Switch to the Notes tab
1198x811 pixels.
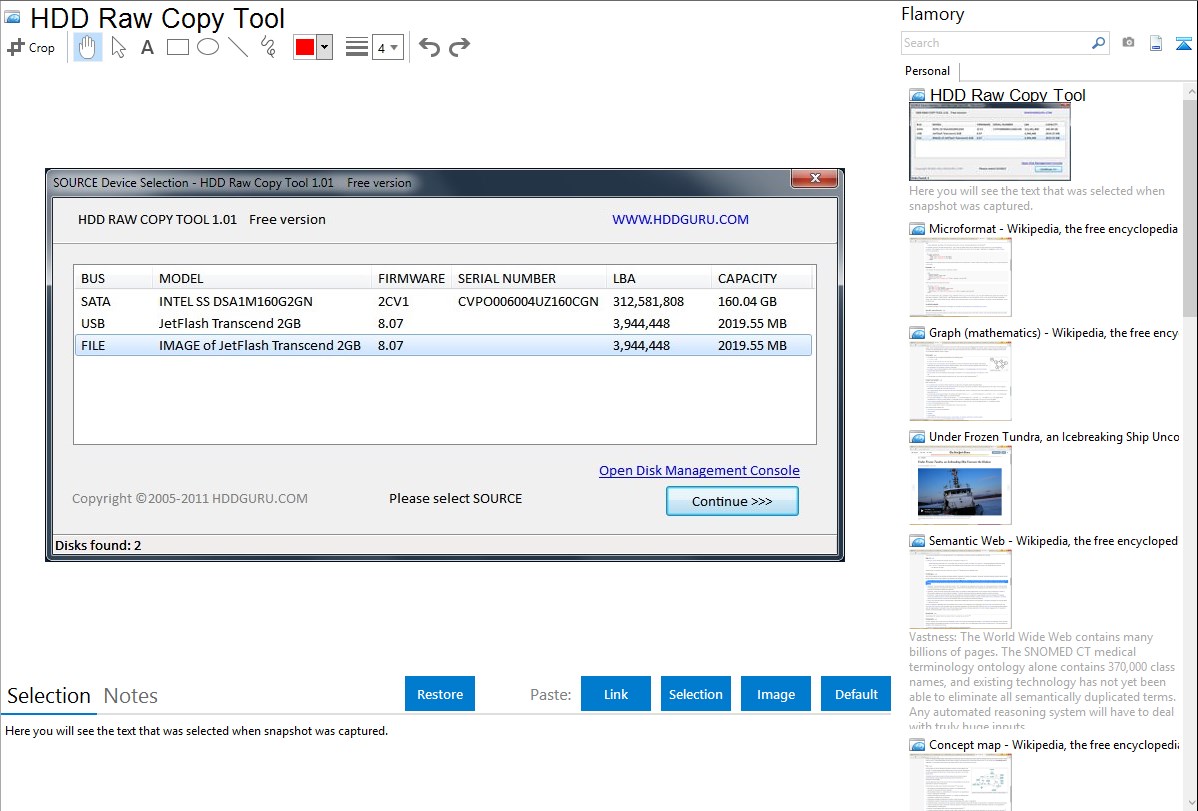[131, 696]
